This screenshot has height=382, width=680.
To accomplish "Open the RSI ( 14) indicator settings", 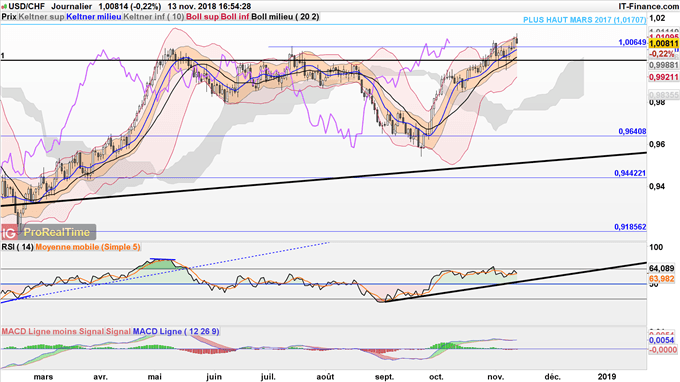I will (17, 247).
